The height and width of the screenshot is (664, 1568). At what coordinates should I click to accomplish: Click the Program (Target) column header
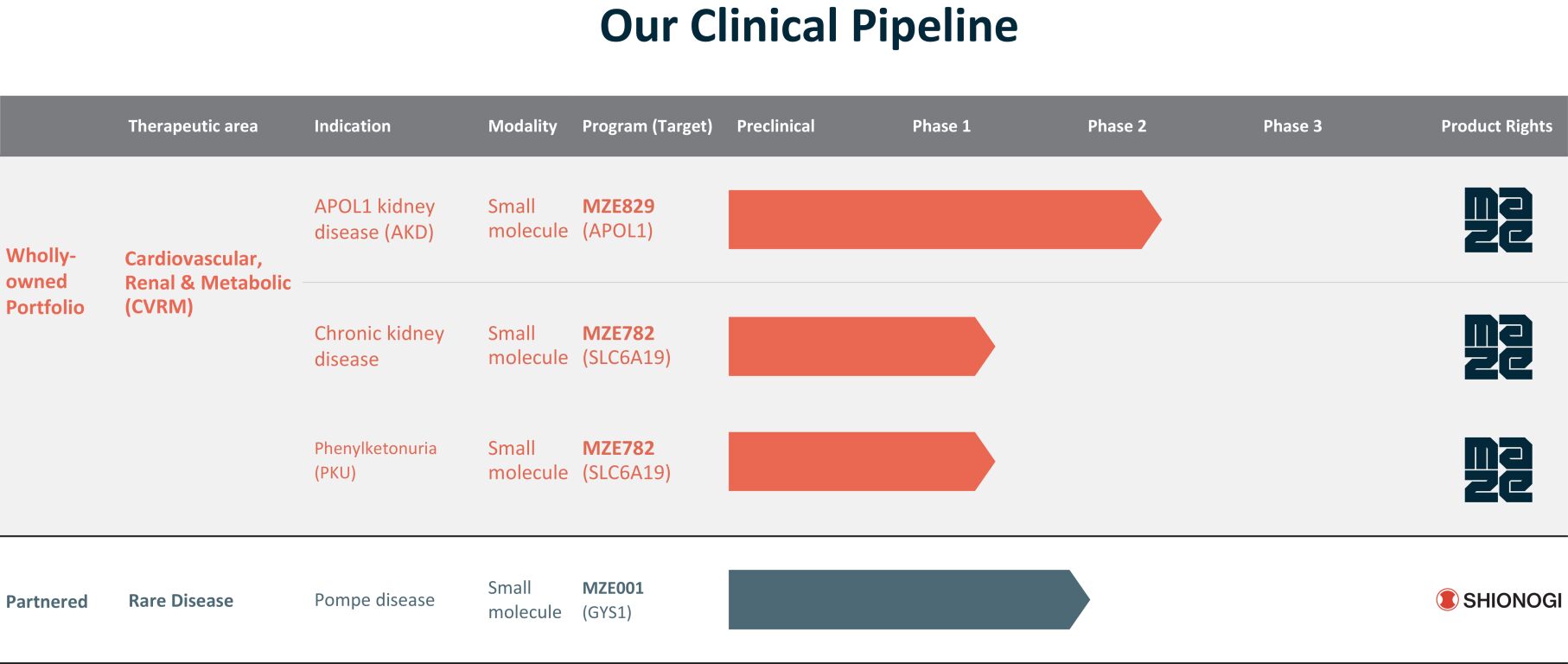coord(647,126)
